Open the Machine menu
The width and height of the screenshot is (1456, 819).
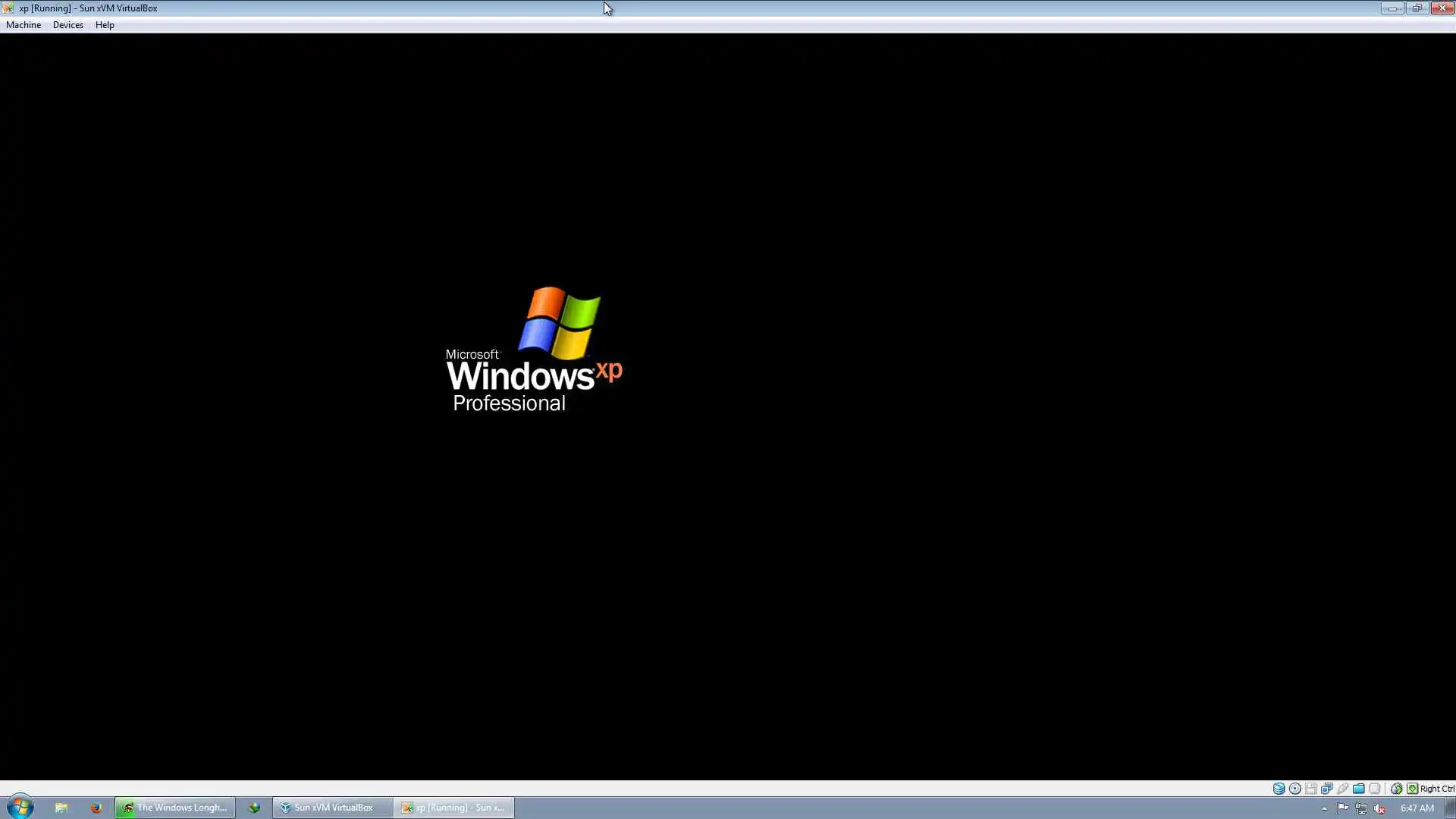(24, 25)
